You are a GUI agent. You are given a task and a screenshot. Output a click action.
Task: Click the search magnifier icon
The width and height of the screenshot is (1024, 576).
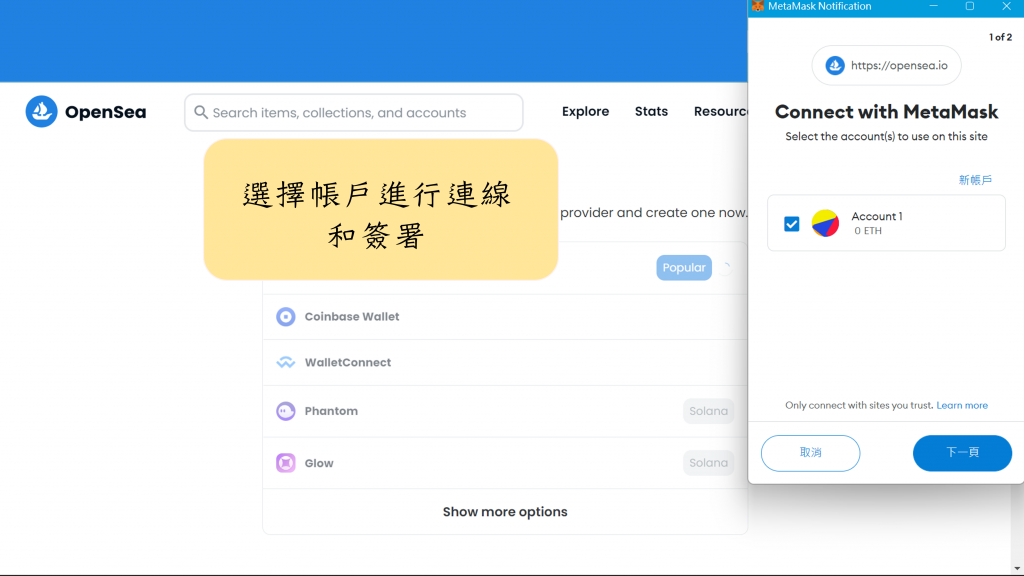click(x=201, y=112)
